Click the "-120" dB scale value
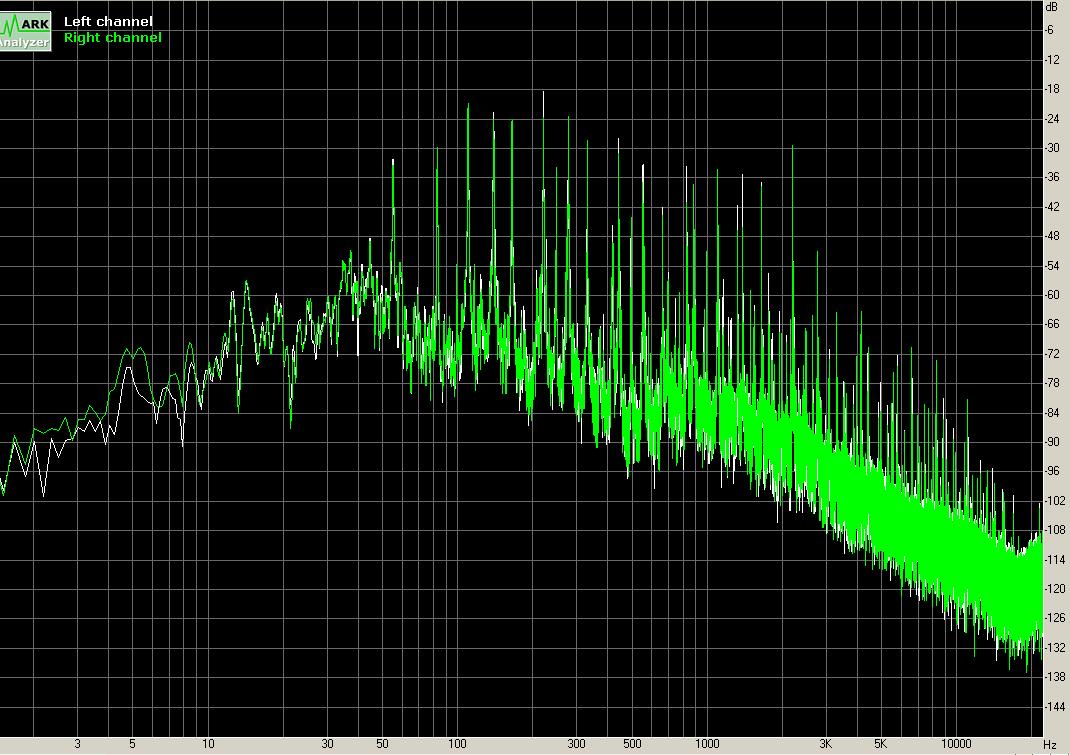This screenshot has width=1070, height=755. (1054, 589)
